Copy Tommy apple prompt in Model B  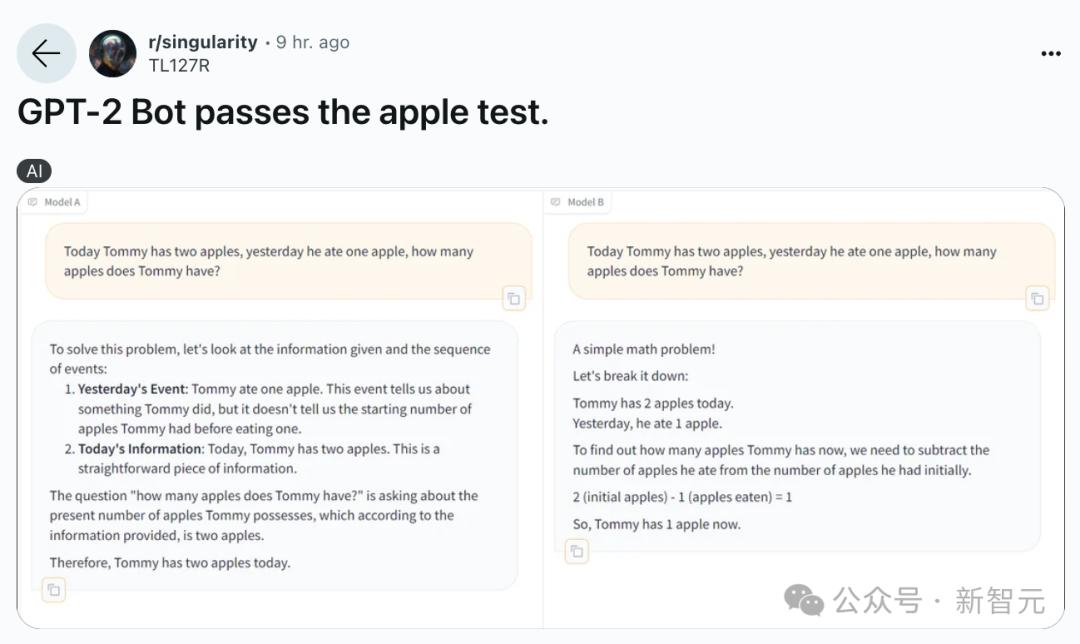click(1037, 297)
